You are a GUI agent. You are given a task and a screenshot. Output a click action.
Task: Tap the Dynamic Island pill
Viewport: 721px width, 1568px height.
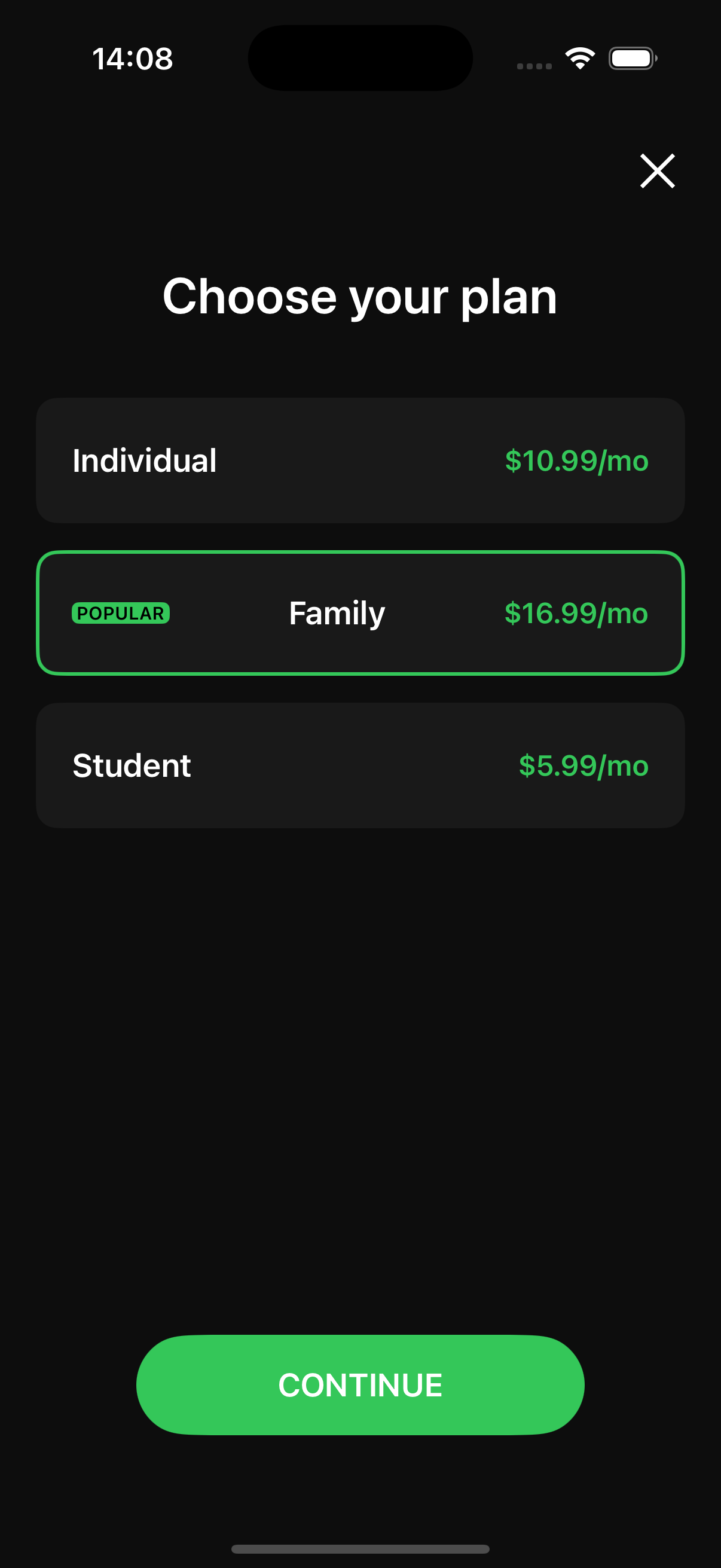coord(360,58)
